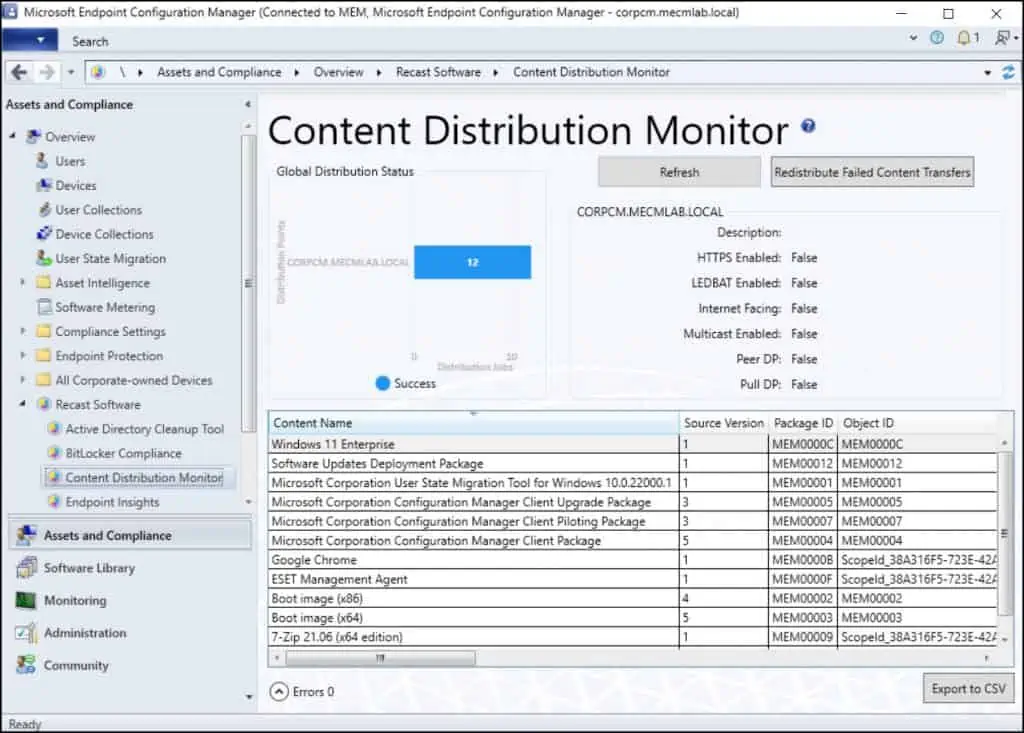Select the Boot image (x64) row
This screenshot has height=733, width=1024.
[632, 617]
